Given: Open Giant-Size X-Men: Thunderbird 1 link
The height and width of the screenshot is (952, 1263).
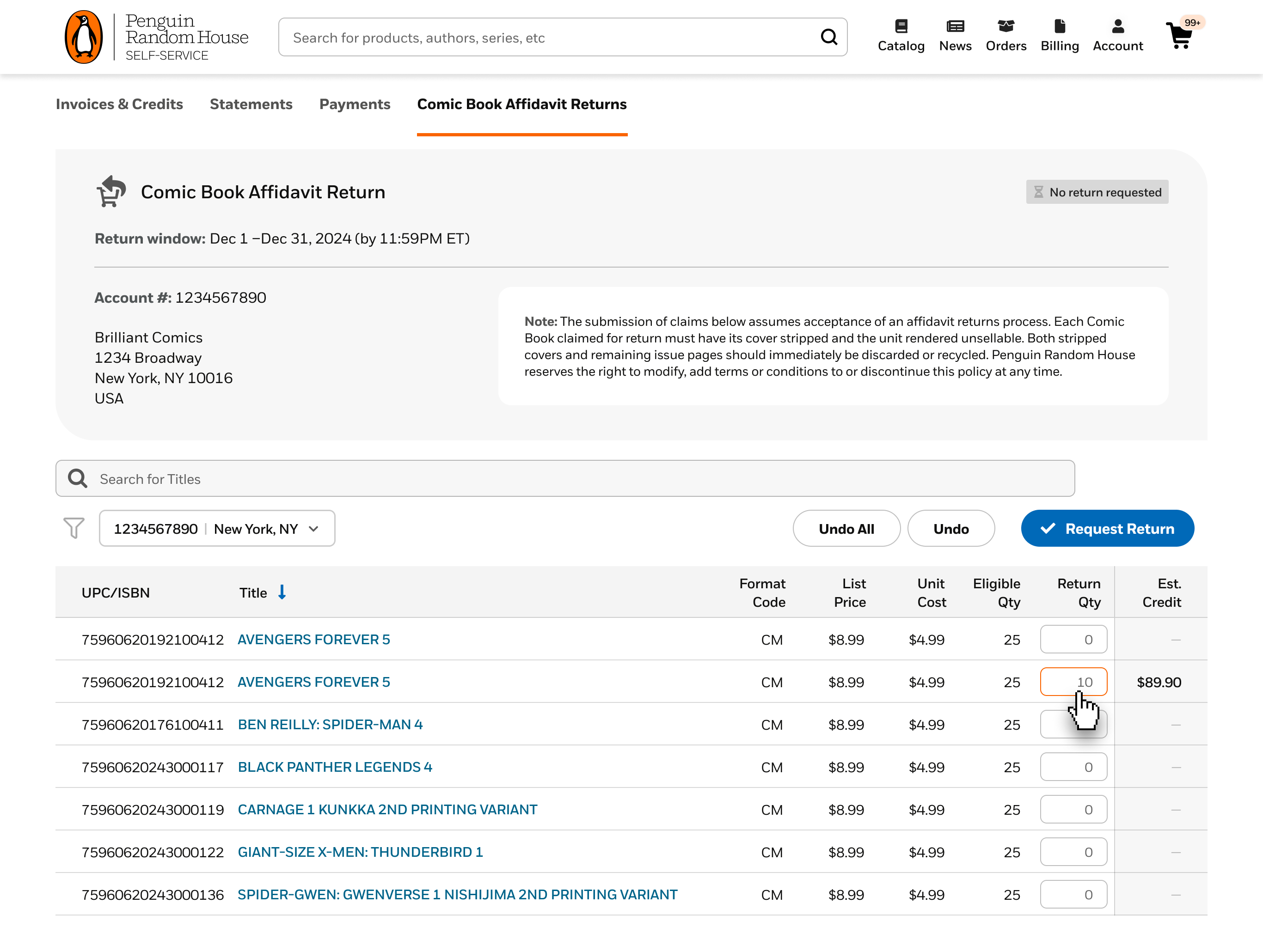Looking at the screenshot, I should (360, 852).
